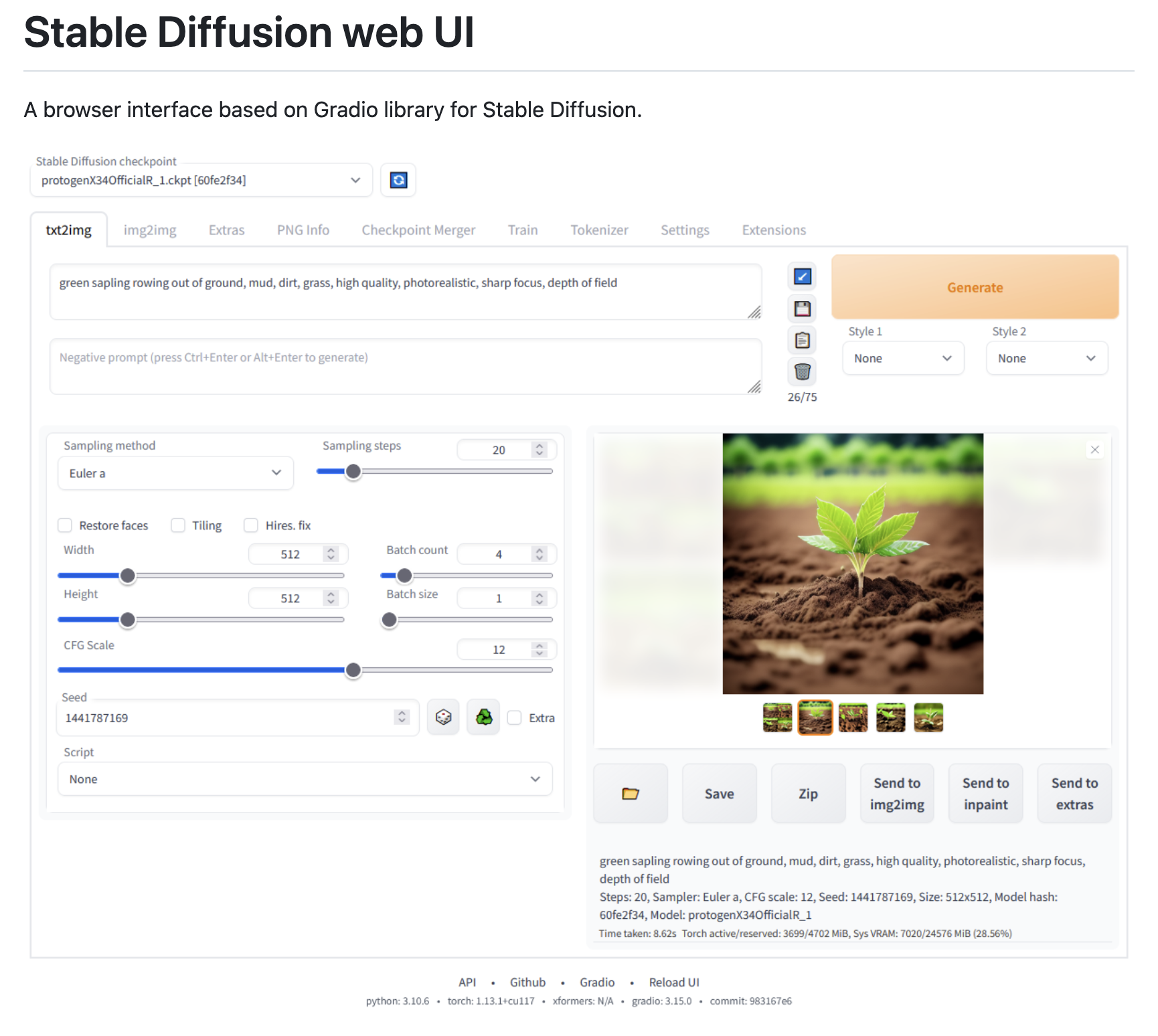Click the Save button
1158x1036 pixels.
tap(720, 794)
